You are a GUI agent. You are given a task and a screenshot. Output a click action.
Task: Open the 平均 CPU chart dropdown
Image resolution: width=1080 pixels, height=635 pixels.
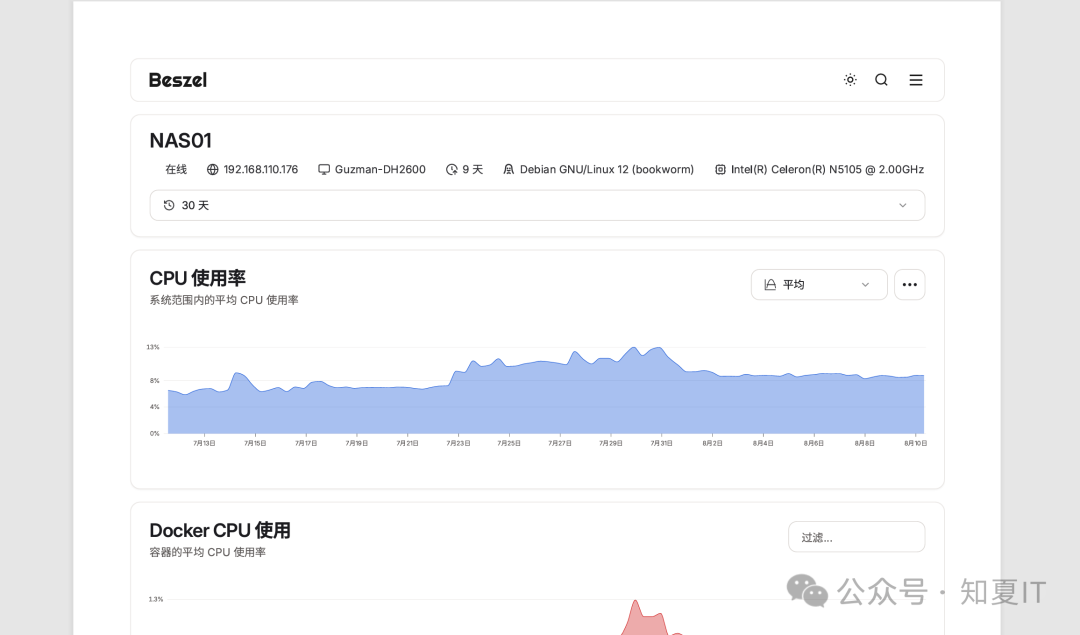(819, 284)
